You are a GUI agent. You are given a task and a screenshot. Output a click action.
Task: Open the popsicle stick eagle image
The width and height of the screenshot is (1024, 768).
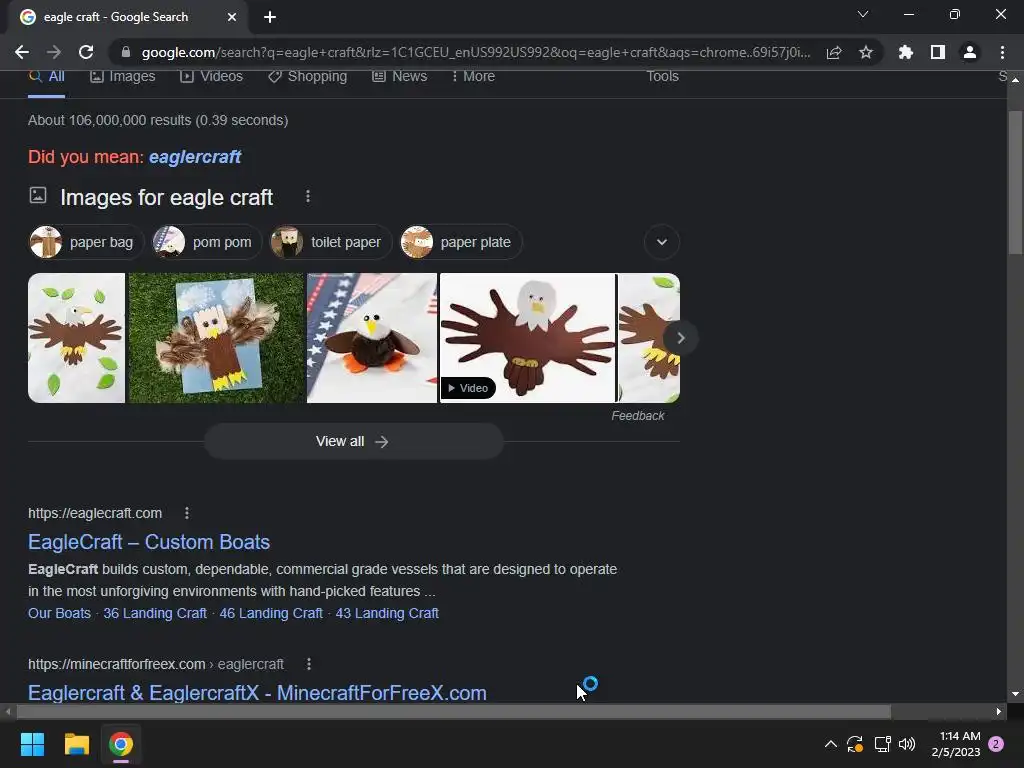pos(216,338)
